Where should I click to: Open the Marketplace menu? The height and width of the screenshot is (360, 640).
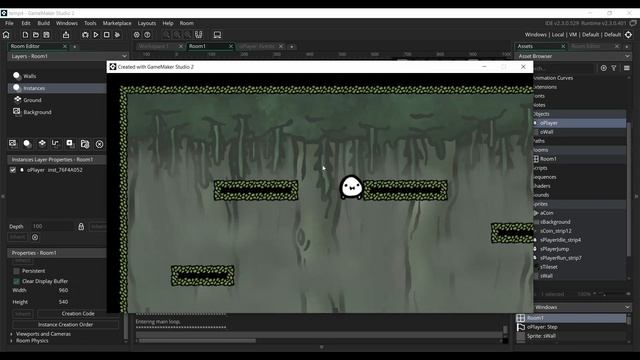pyautogui.click(x=117, y=23)
